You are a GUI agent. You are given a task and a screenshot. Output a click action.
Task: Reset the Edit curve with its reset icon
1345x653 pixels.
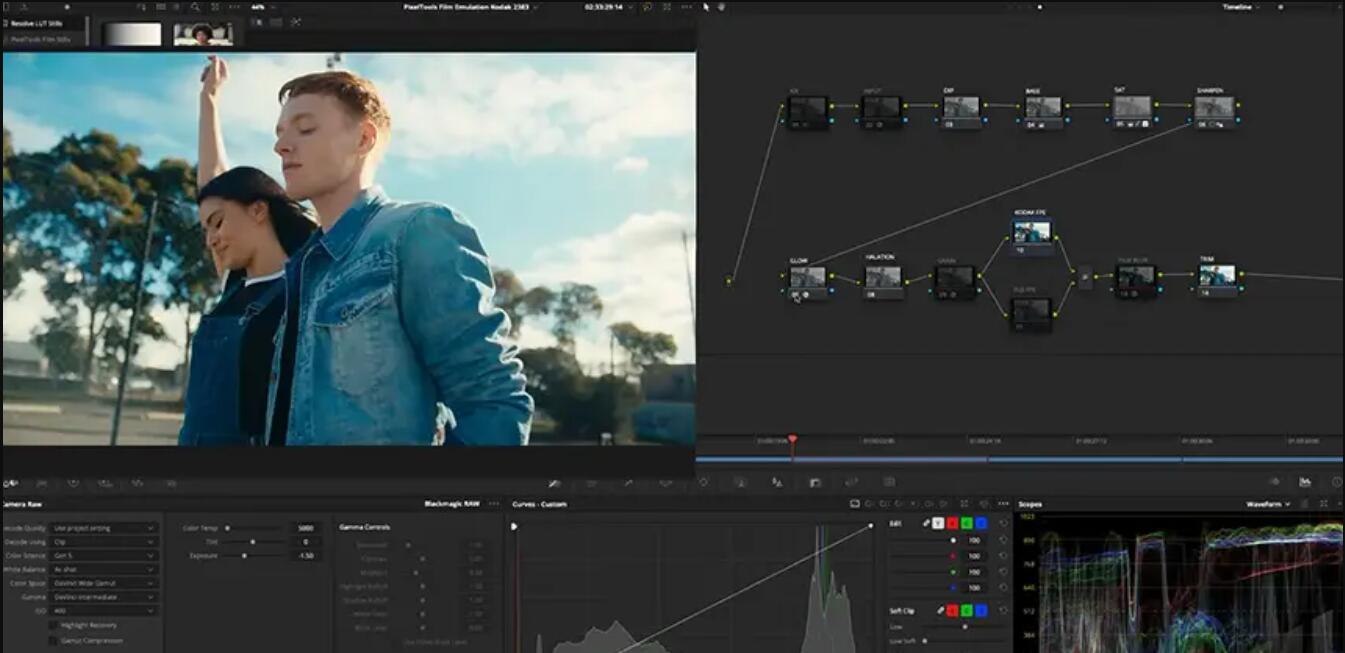click(1003, 523)
